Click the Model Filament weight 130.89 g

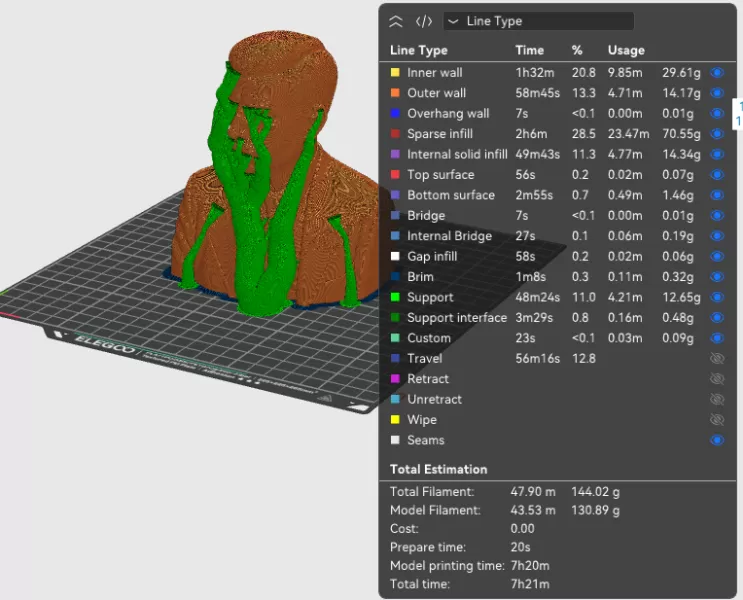(595, 510)
